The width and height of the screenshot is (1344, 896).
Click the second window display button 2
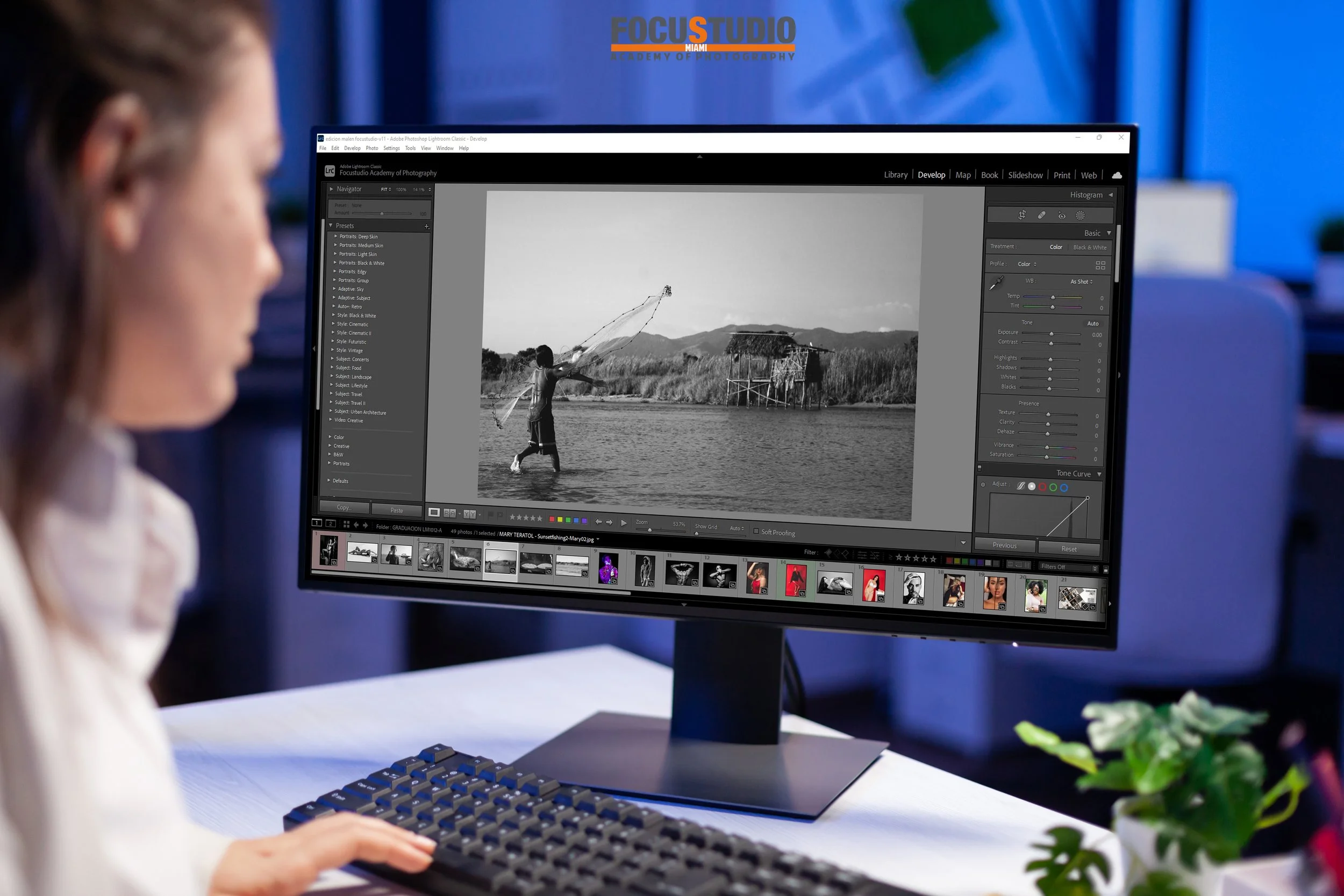point(330,524)
